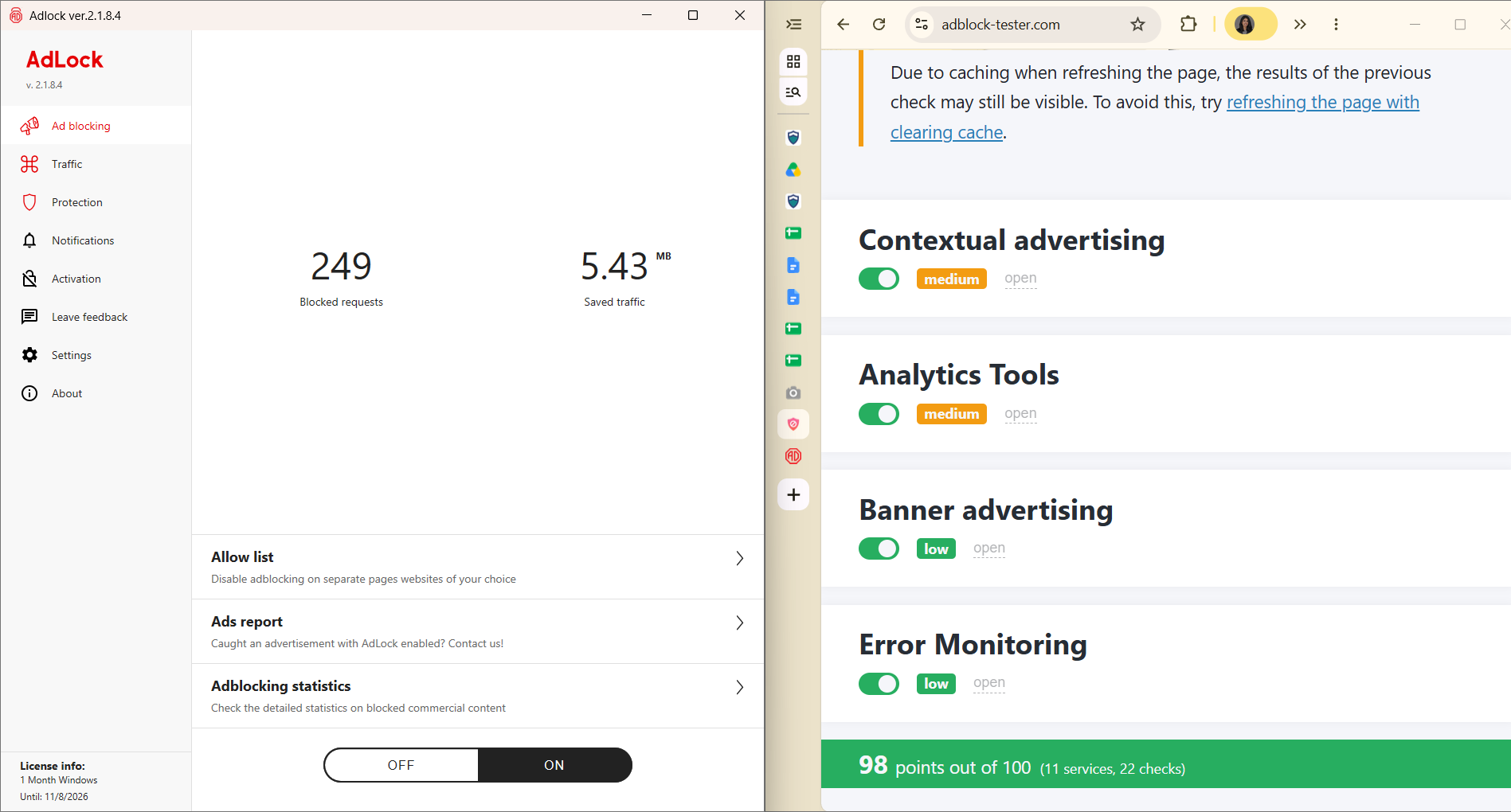Screen dimensions: 1511x812
Task: Switch to the camera icon sidebar tab
Action: click(x=793, y=393)
